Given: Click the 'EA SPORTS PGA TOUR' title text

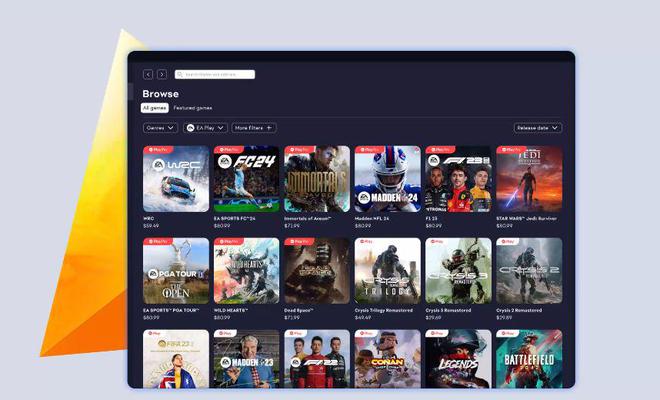Looking at the screenshot, I should [x=171, y=310].
